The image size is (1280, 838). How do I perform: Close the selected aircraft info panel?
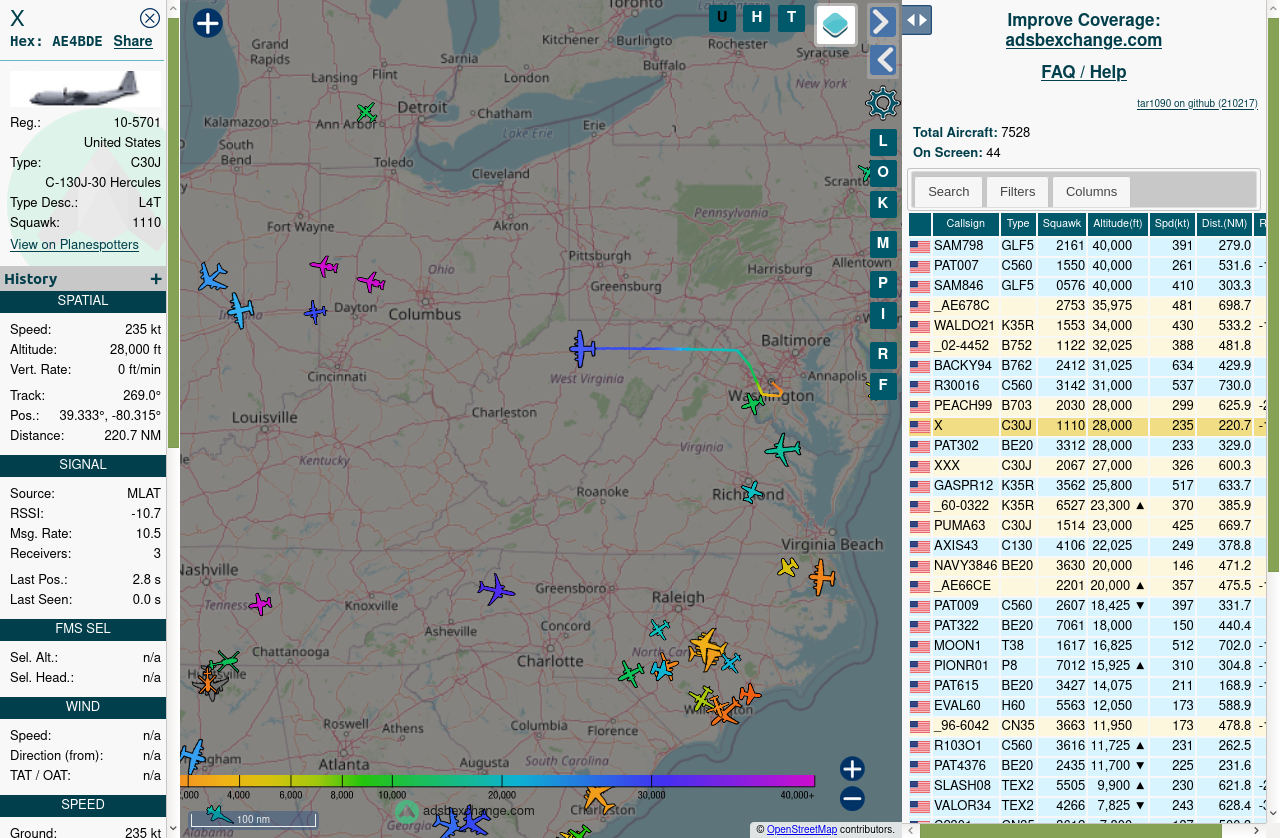coord(150,18)
